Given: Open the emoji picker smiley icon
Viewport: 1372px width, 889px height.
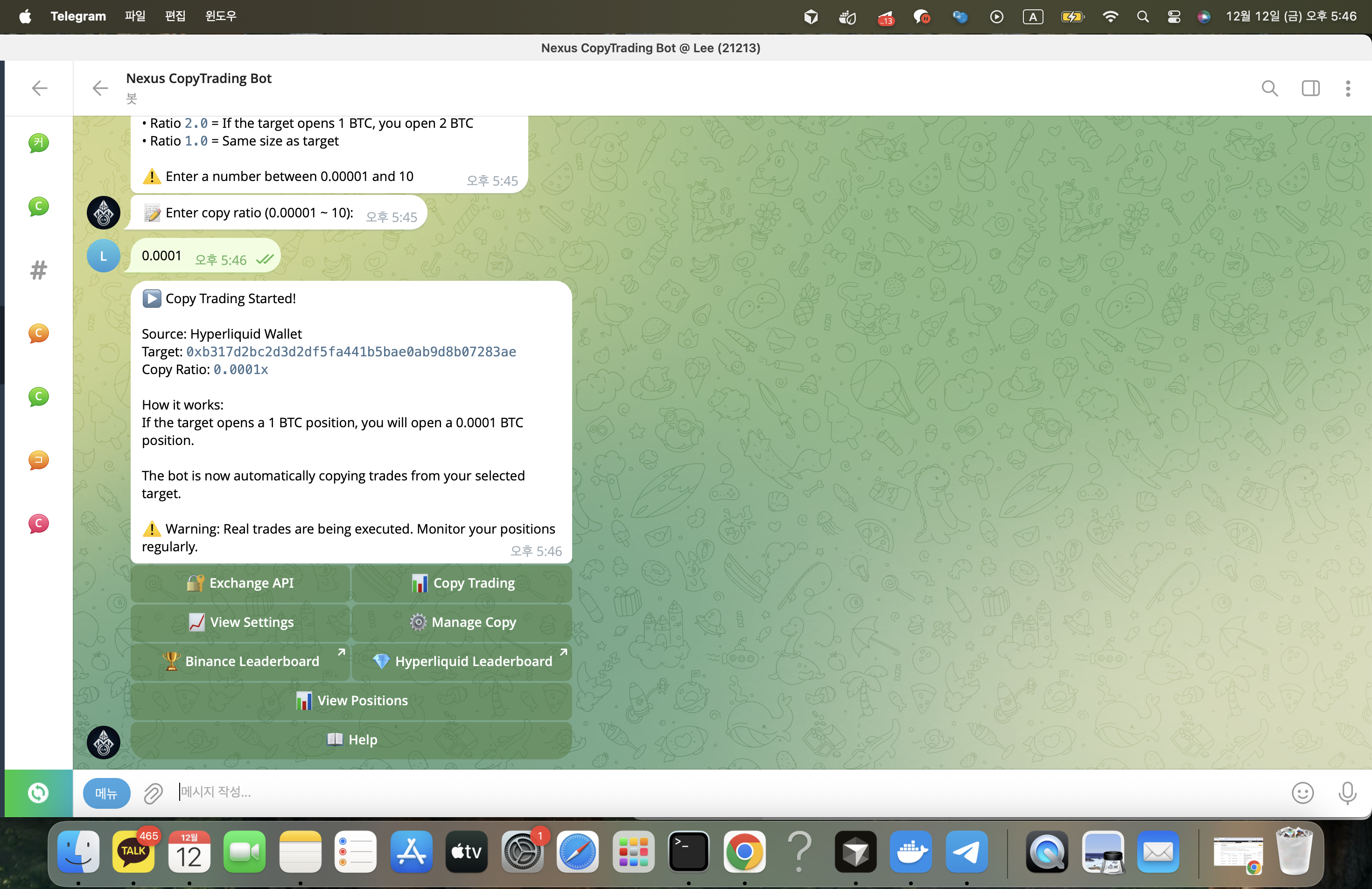Looking at the screenshot, I should coord(1302,793).
